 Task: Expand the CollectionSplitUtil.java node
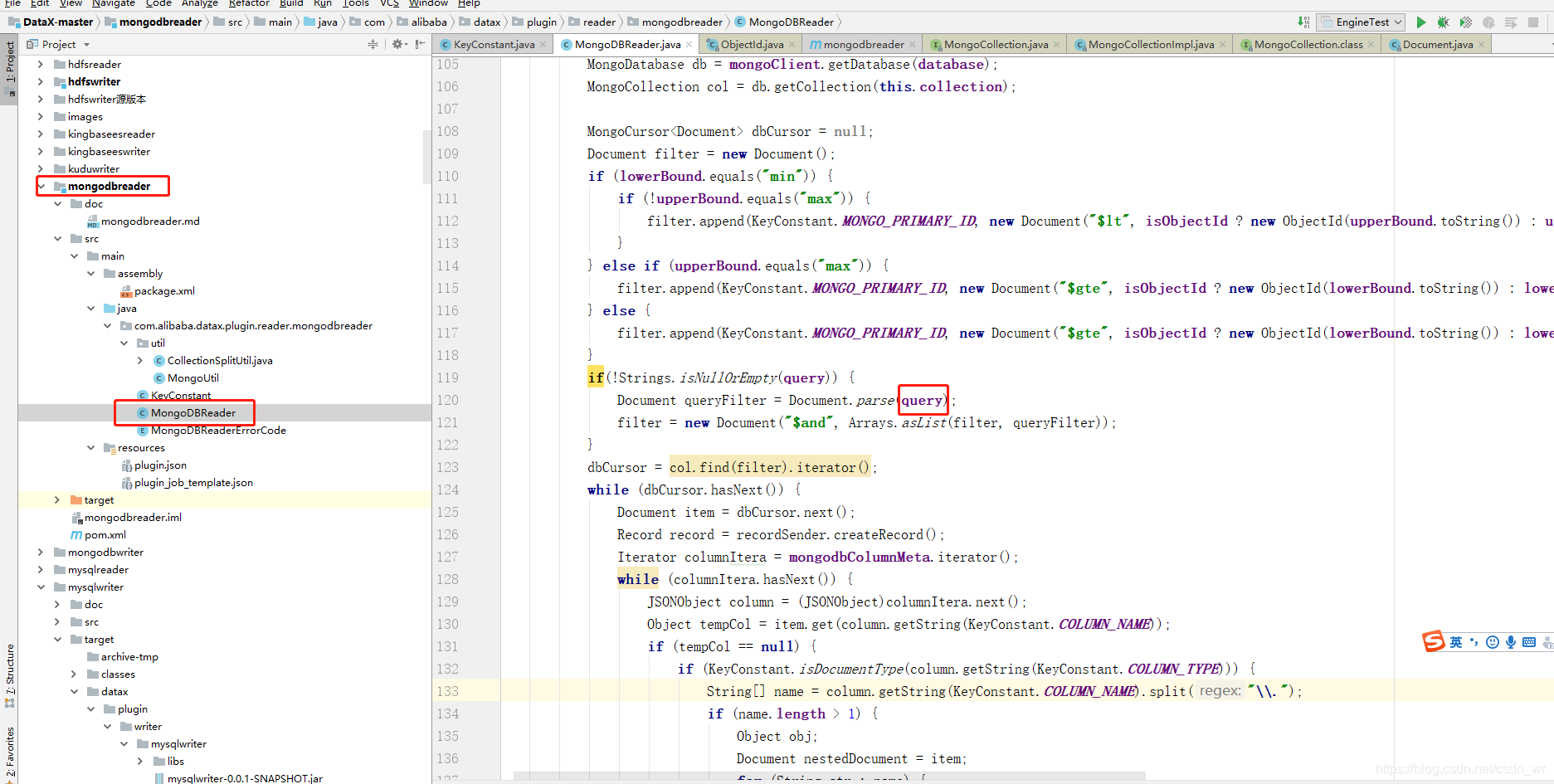[x=140, y=361]
